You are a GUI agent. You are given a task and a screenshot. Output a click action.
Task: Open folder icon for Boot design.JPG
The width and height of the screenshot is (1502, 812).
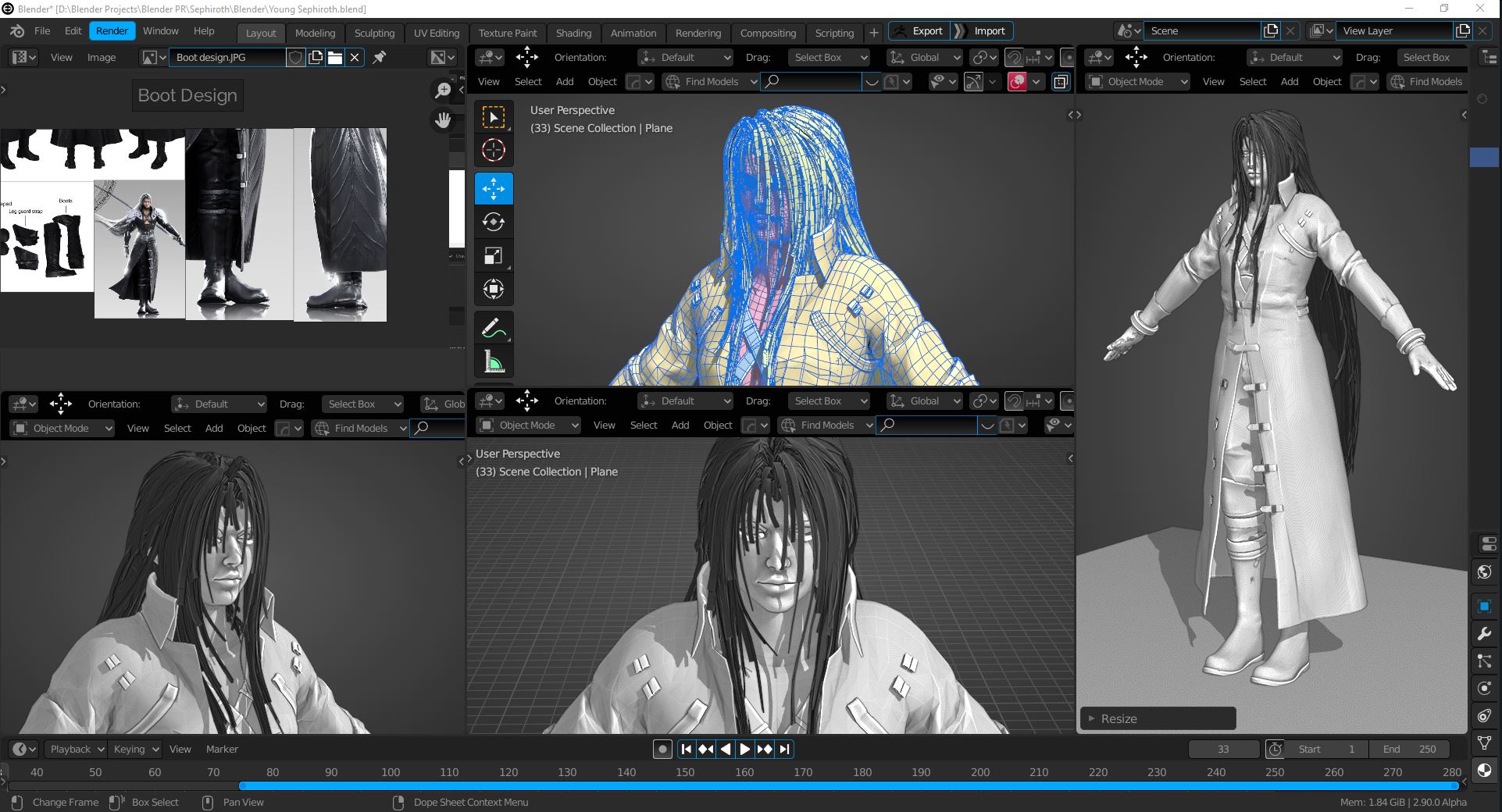coord(335,57)
